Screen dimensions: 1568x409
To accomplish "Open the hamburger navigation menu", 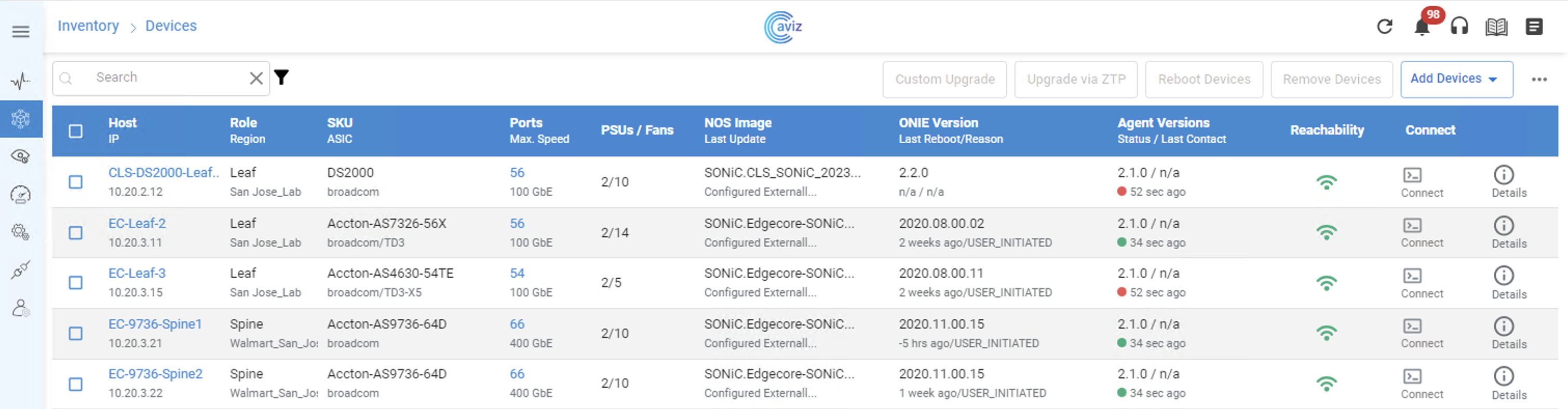I will click(x=21, y=32).
